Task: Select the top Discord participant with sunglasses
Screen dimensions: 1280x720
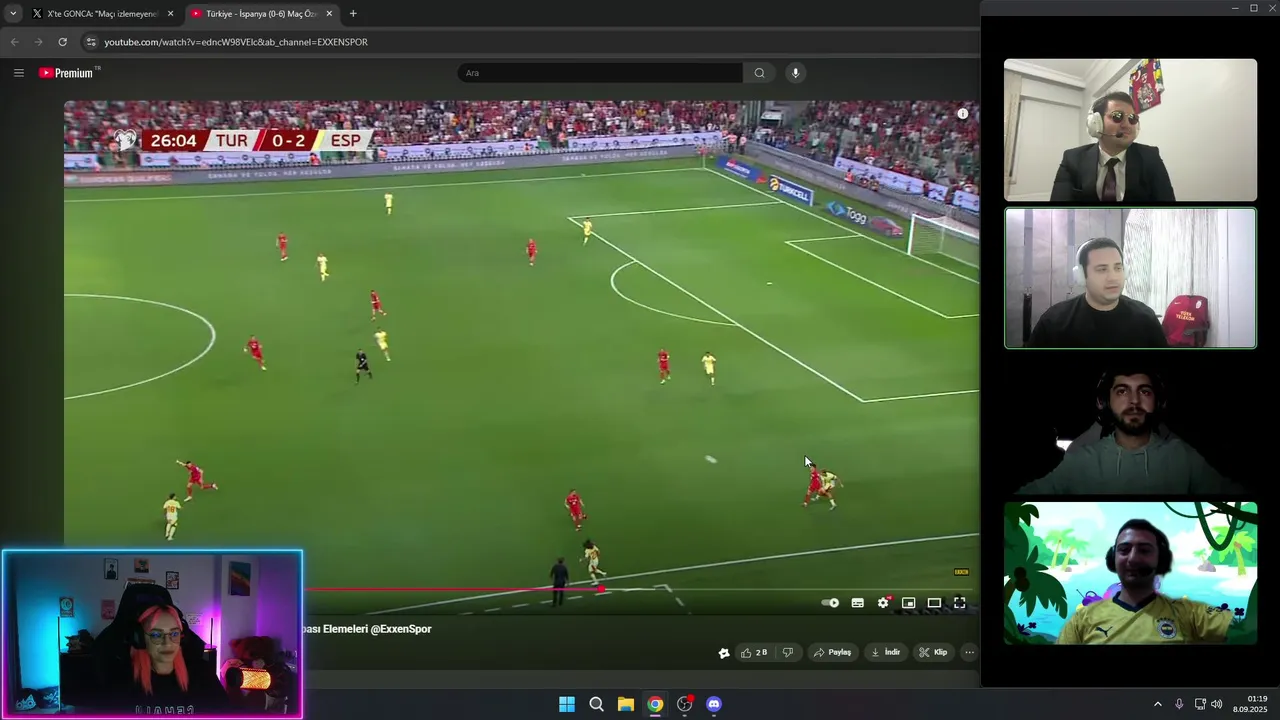Action: point(1130,130)
